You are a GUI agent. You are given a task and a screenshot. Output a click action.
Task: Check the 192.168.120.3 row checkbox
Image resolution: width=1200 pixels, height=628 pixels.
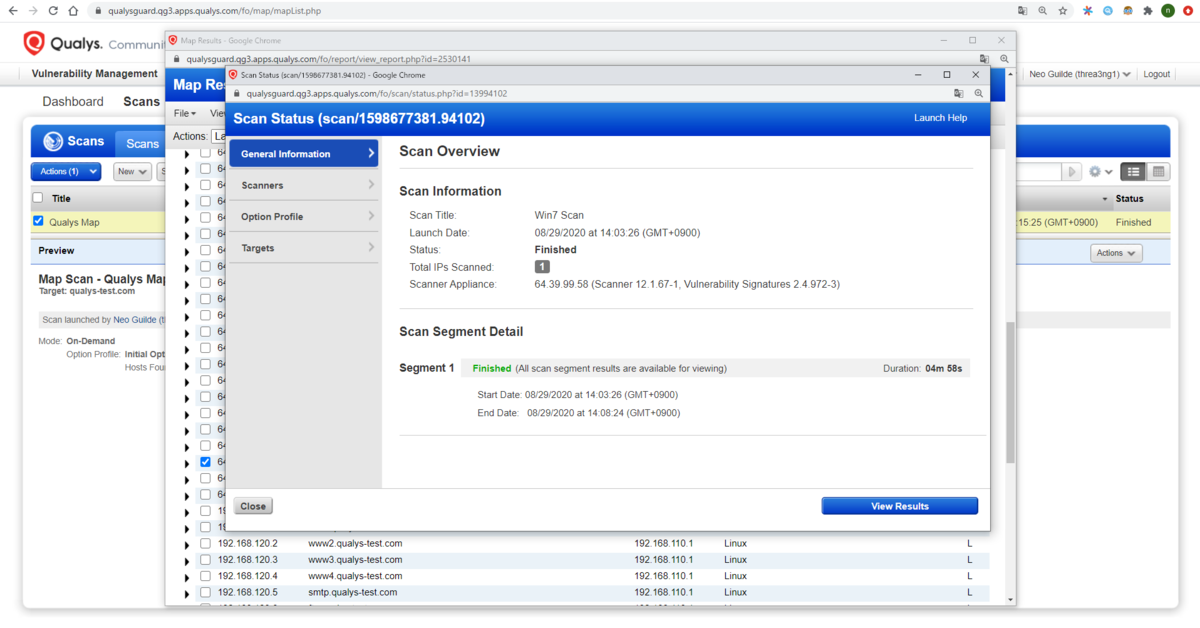tap(205, 559)
